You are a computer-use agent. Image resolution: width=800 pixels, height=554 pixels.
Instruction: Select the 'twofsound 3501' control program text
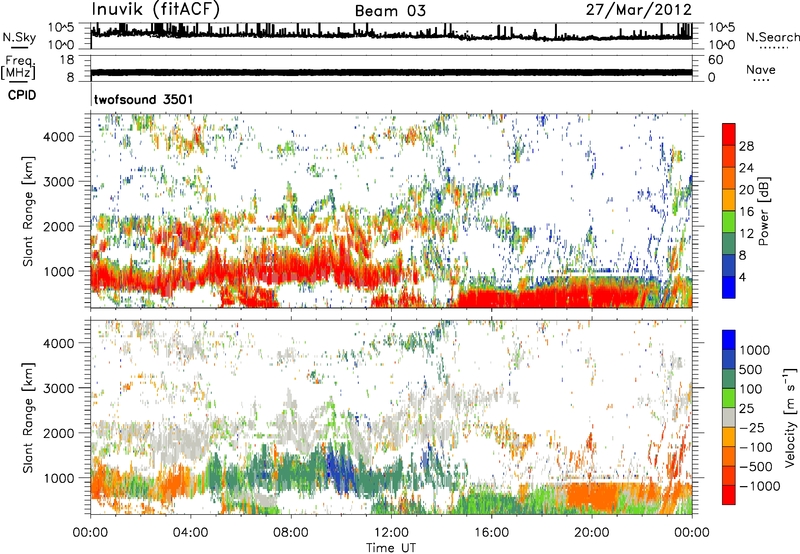tap(144, 99)
